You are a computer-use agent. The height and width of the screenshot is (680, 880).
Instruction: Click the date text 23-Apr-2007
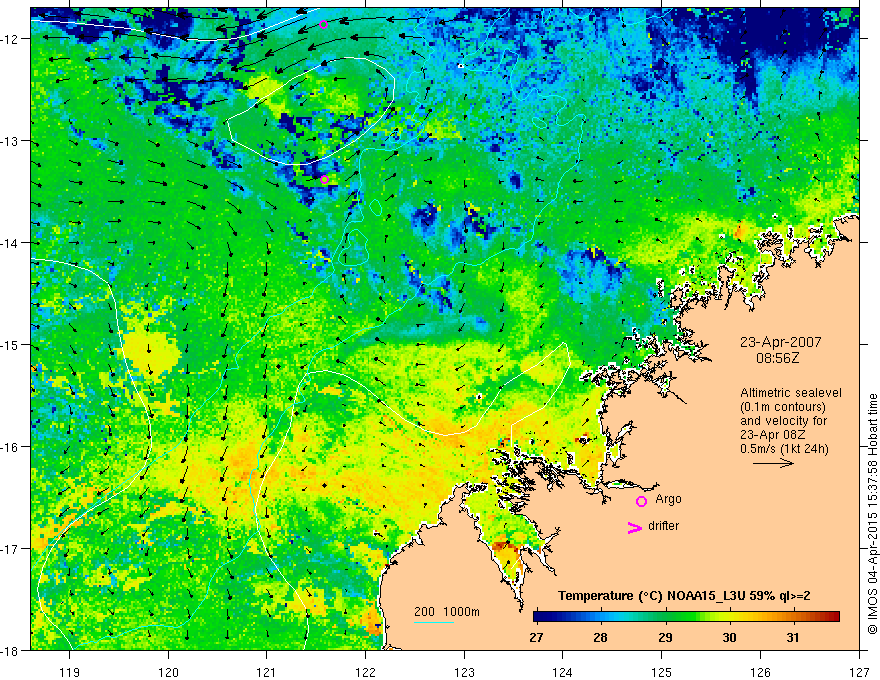pyautogui.click(x=780, y=342)
